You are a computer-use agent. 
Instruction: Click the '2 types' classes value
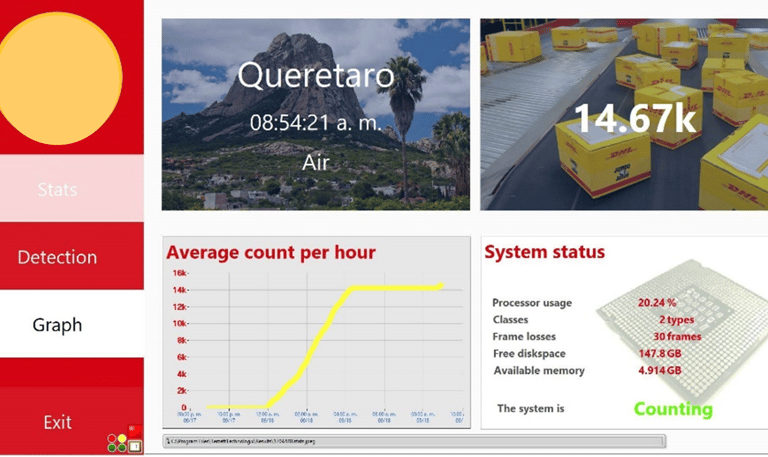676,320
